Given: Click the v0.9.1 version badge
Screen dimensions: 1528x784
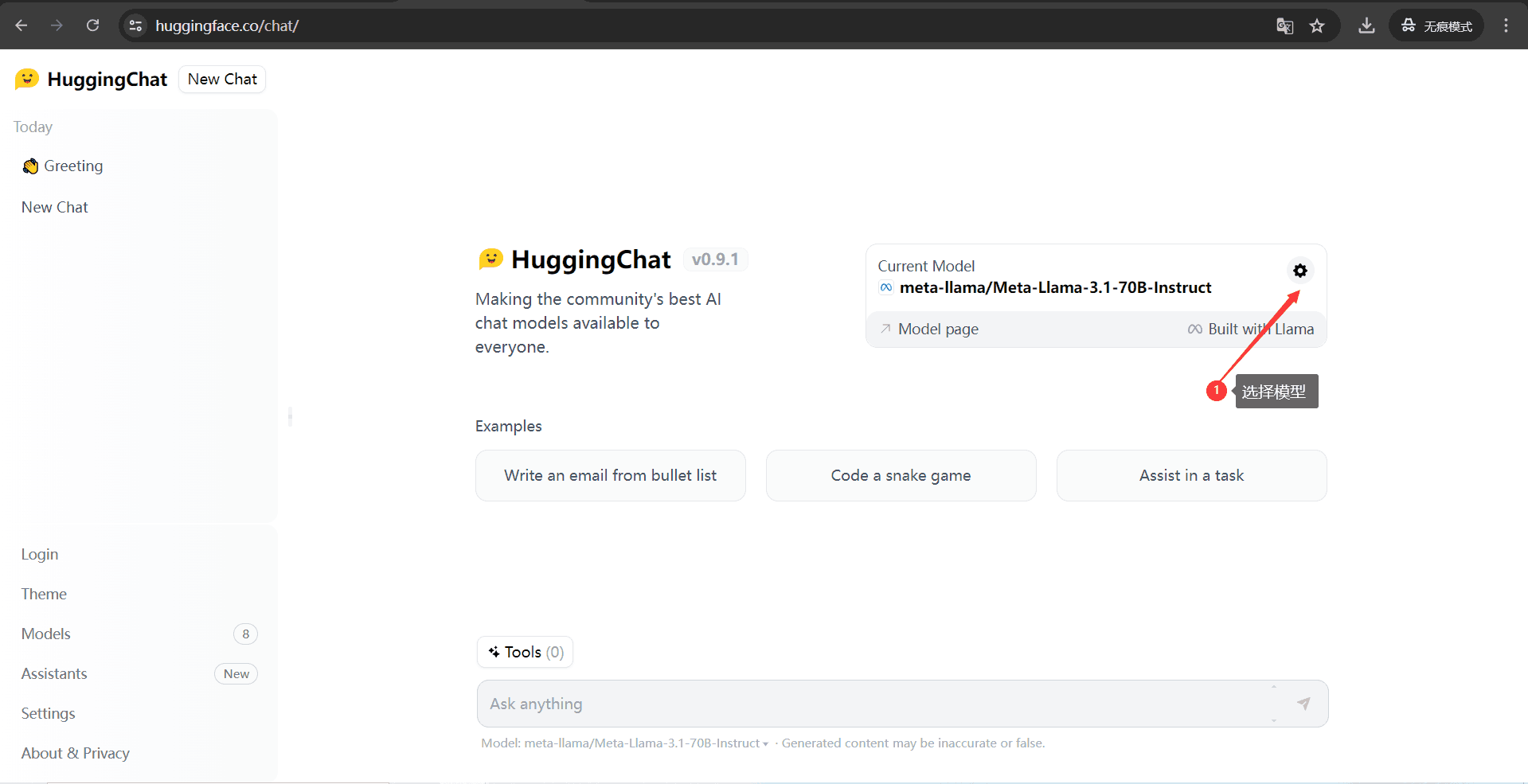Looking at the screenshot, I should 715,259.
